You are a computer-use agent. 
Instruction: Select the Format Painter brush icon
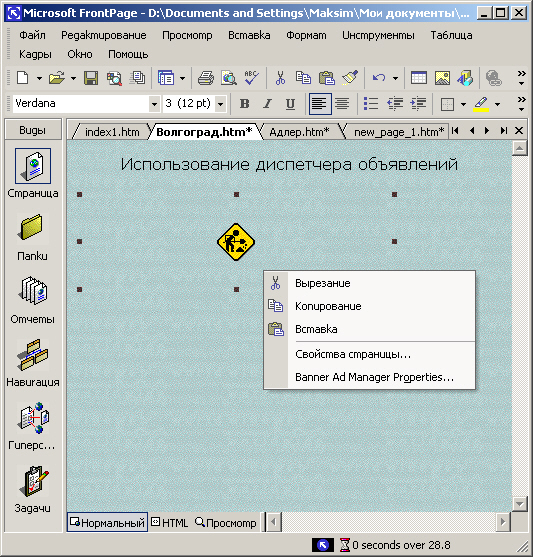pos(350,78)
